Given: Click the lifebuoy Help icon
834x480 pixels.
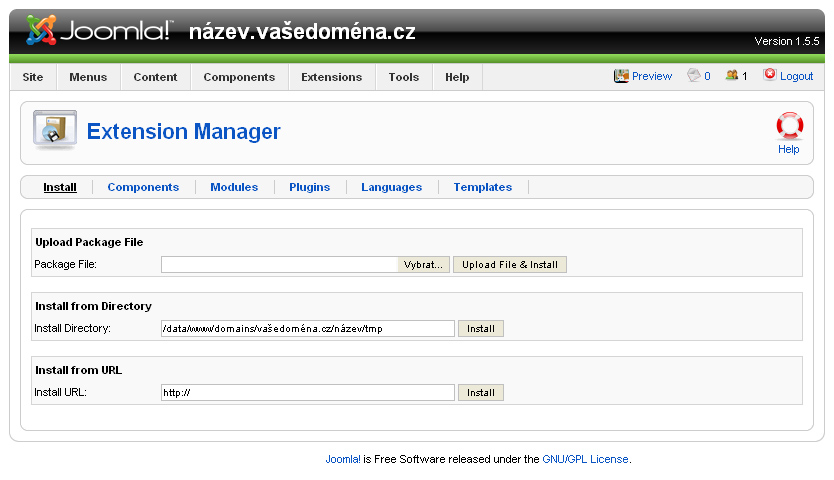Looking at the screenshot, I should 789,126.
